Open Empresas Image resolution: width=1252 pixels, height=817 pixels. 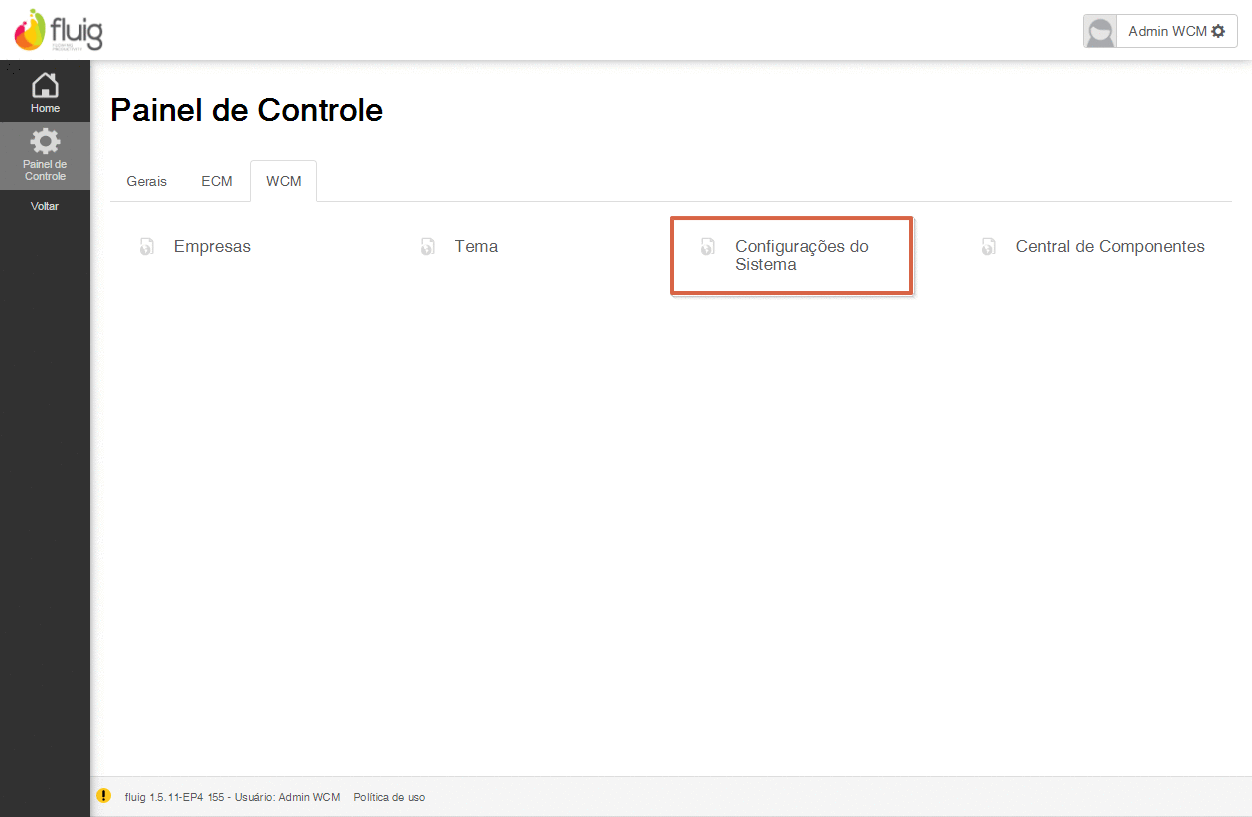coord(212,246)
